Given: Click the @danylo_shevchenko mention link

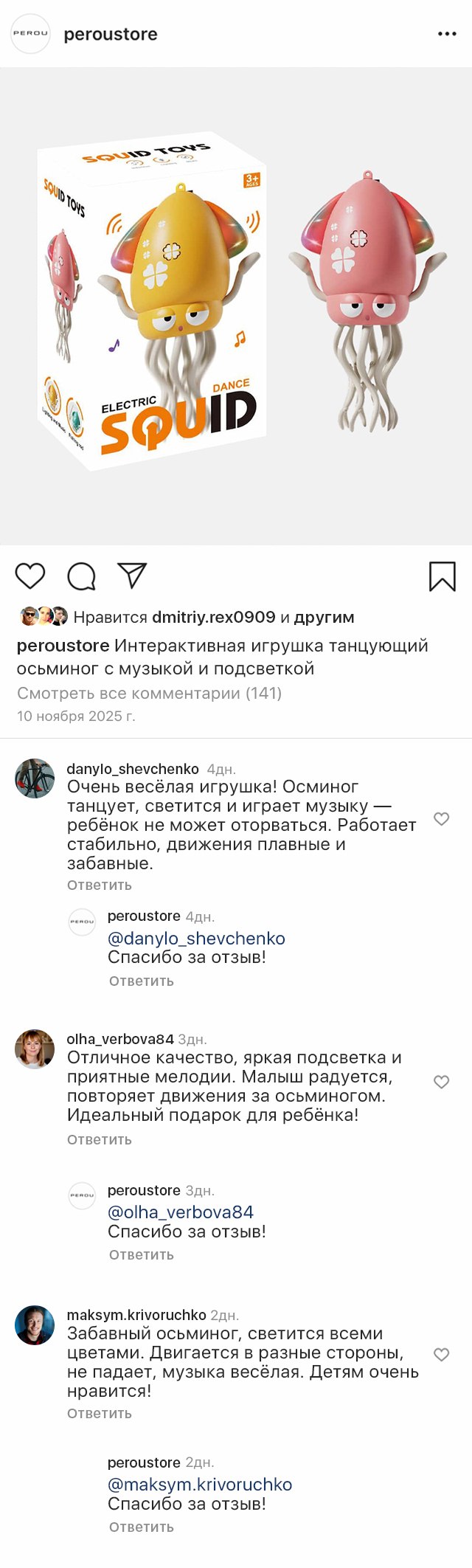Looking at the screenshot, I should [196, 939].
